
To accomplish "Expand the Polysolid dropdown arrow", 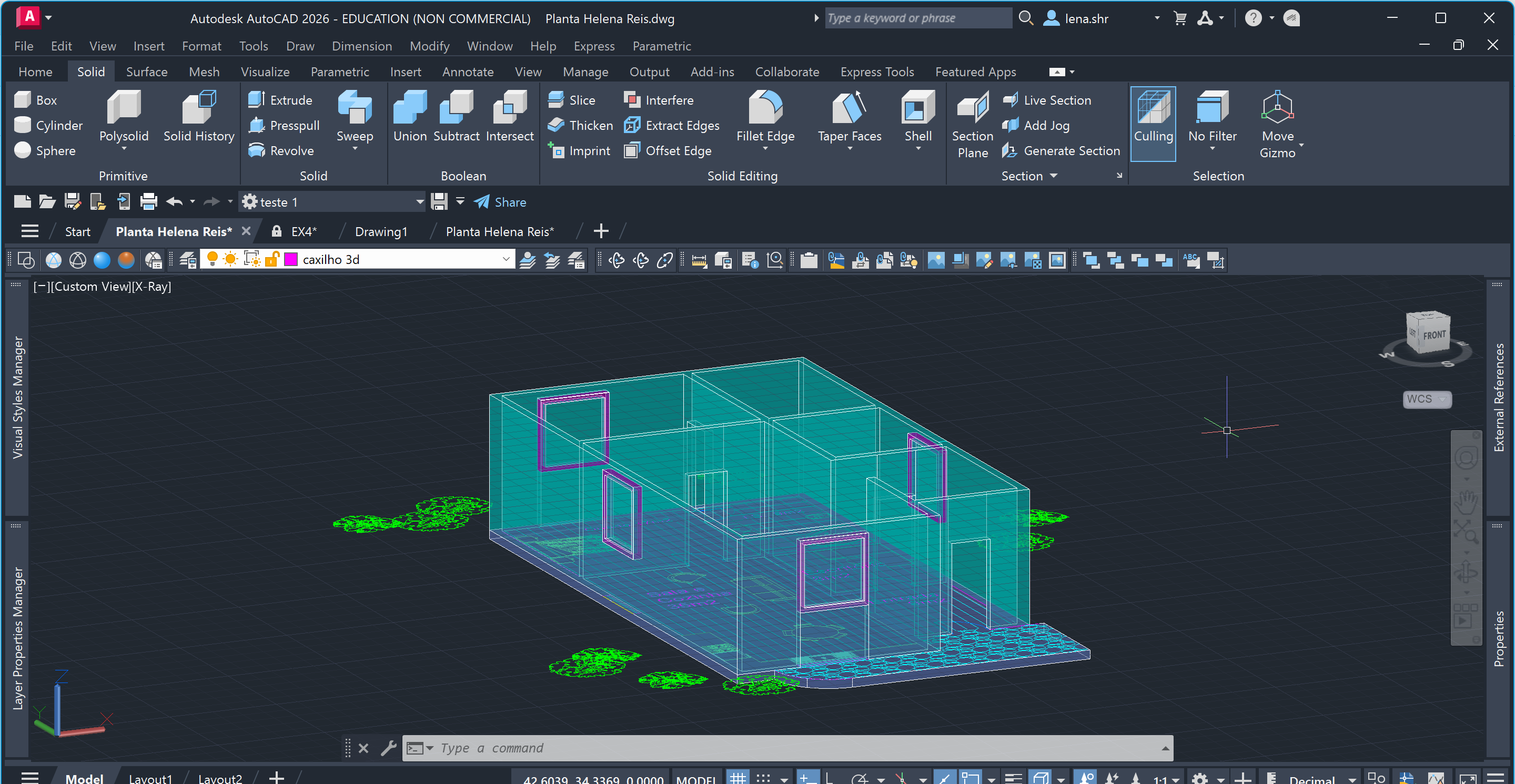I will tap(124, 149).
